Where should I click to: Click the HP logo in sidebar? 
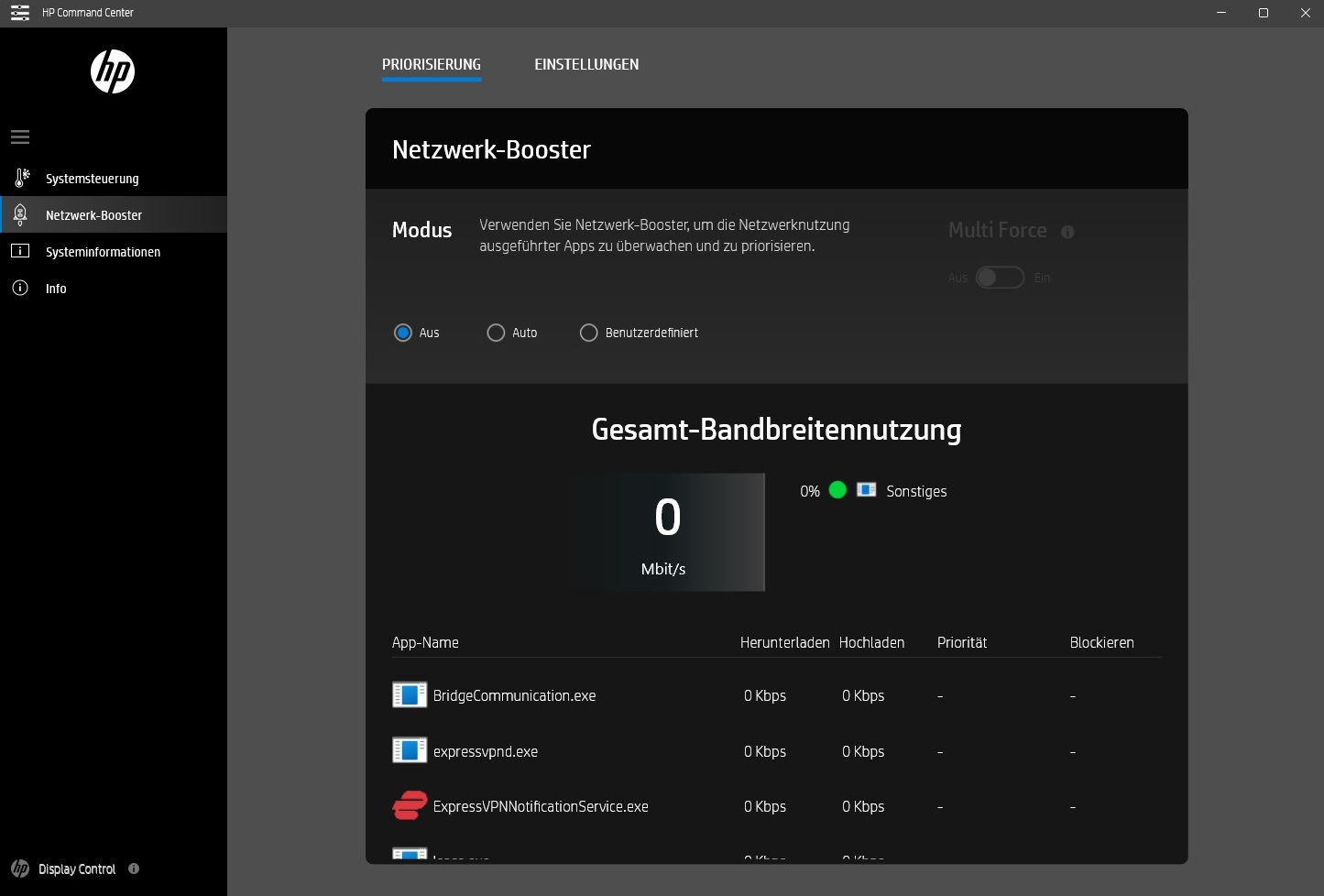pos(113,71)
